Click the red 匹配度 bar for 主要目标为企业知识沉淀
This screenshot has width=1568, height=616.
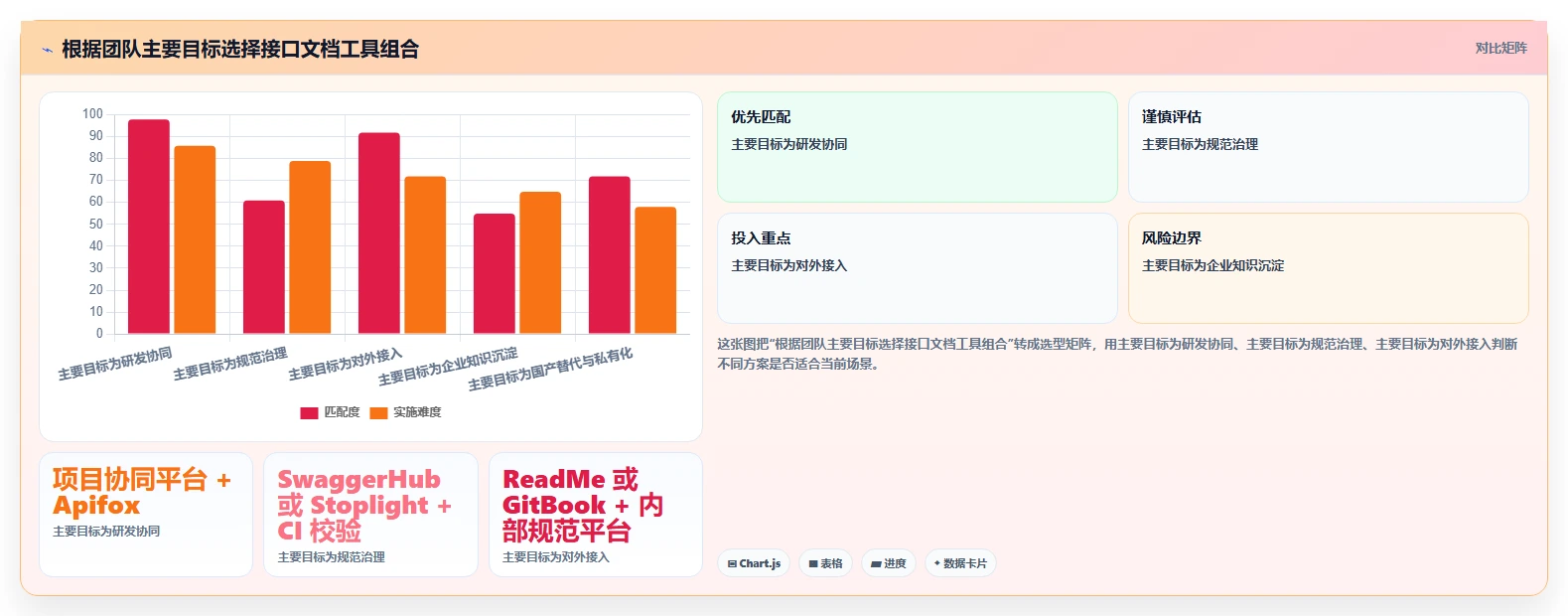tap(495, 273)
